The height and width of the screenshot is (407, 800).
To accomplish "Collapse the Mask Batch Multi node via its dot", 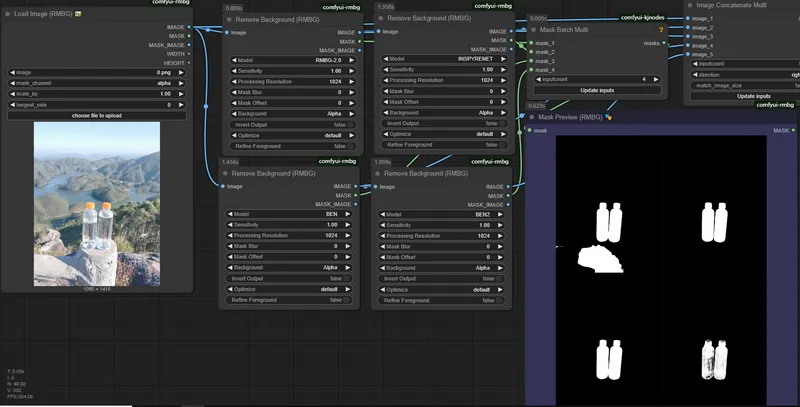I will pyautogui.click(x=532, y=30).
